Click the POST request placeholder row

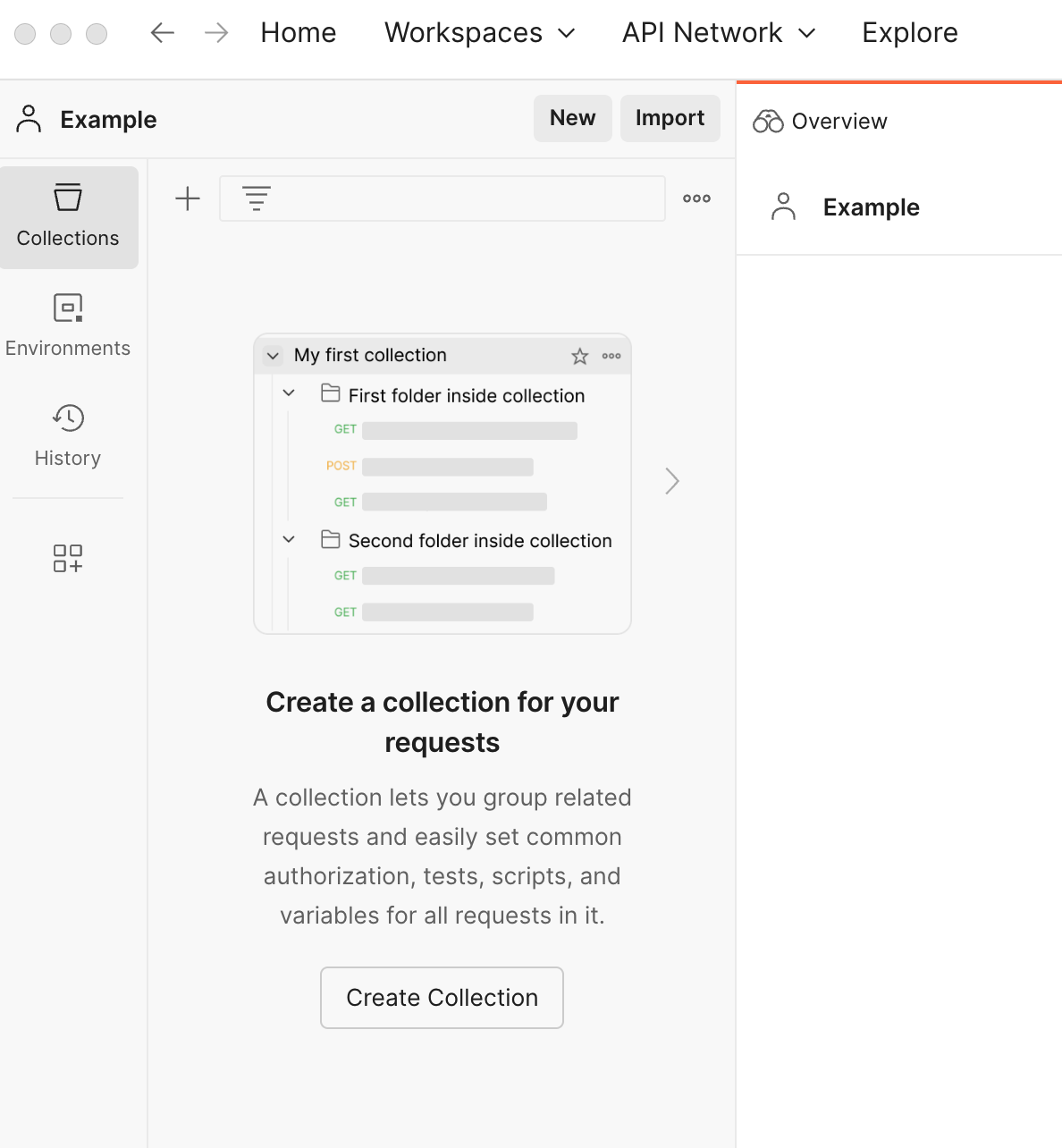430,466
